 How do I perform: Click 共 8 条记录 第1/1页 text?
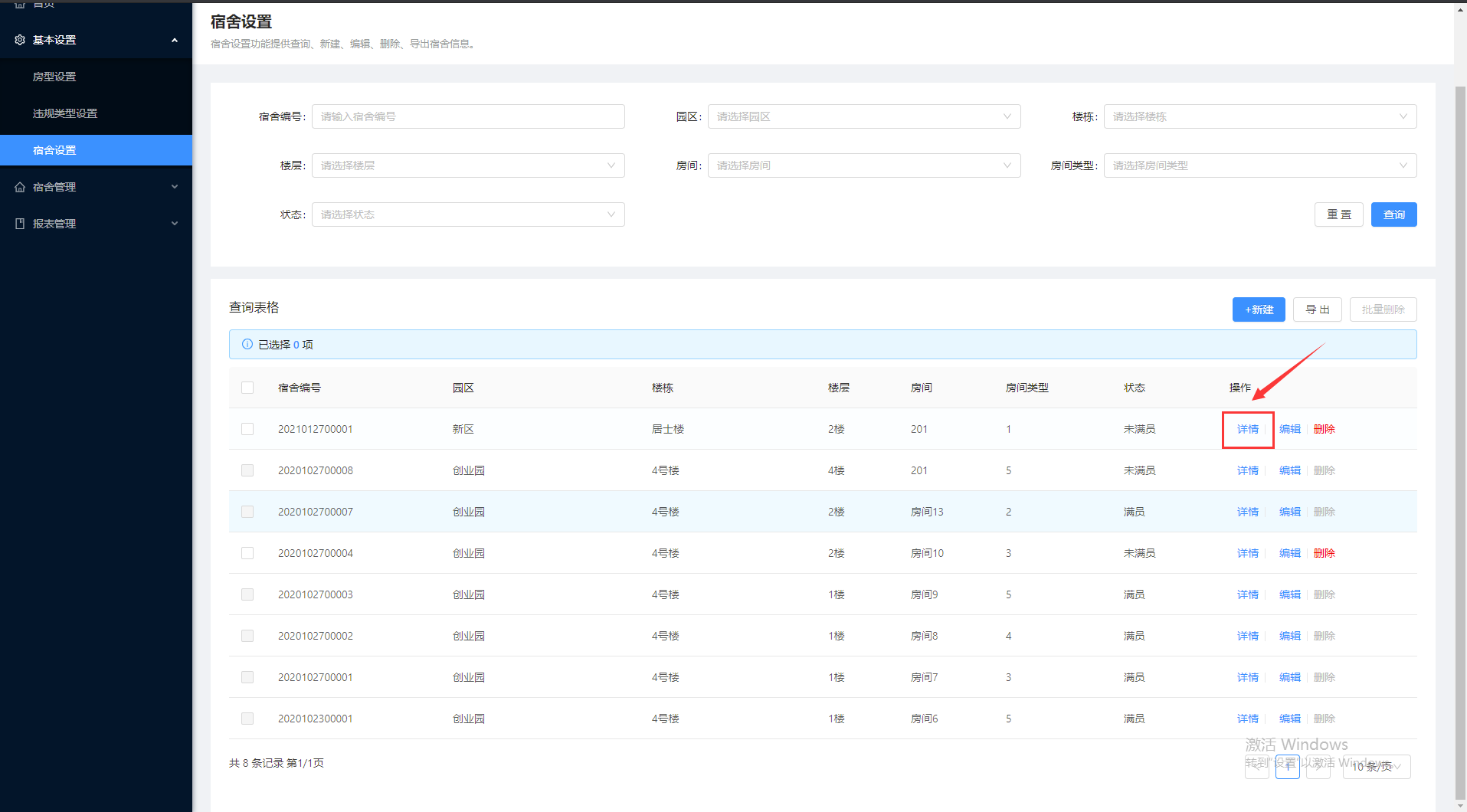click(277, 763)
